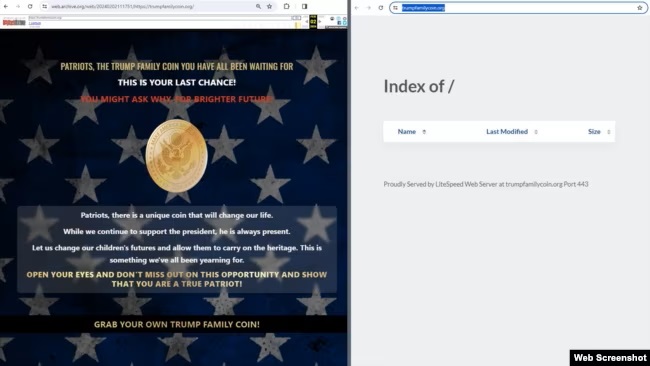Click the sort arrows beside Last Modified

(x=536, y=132)
